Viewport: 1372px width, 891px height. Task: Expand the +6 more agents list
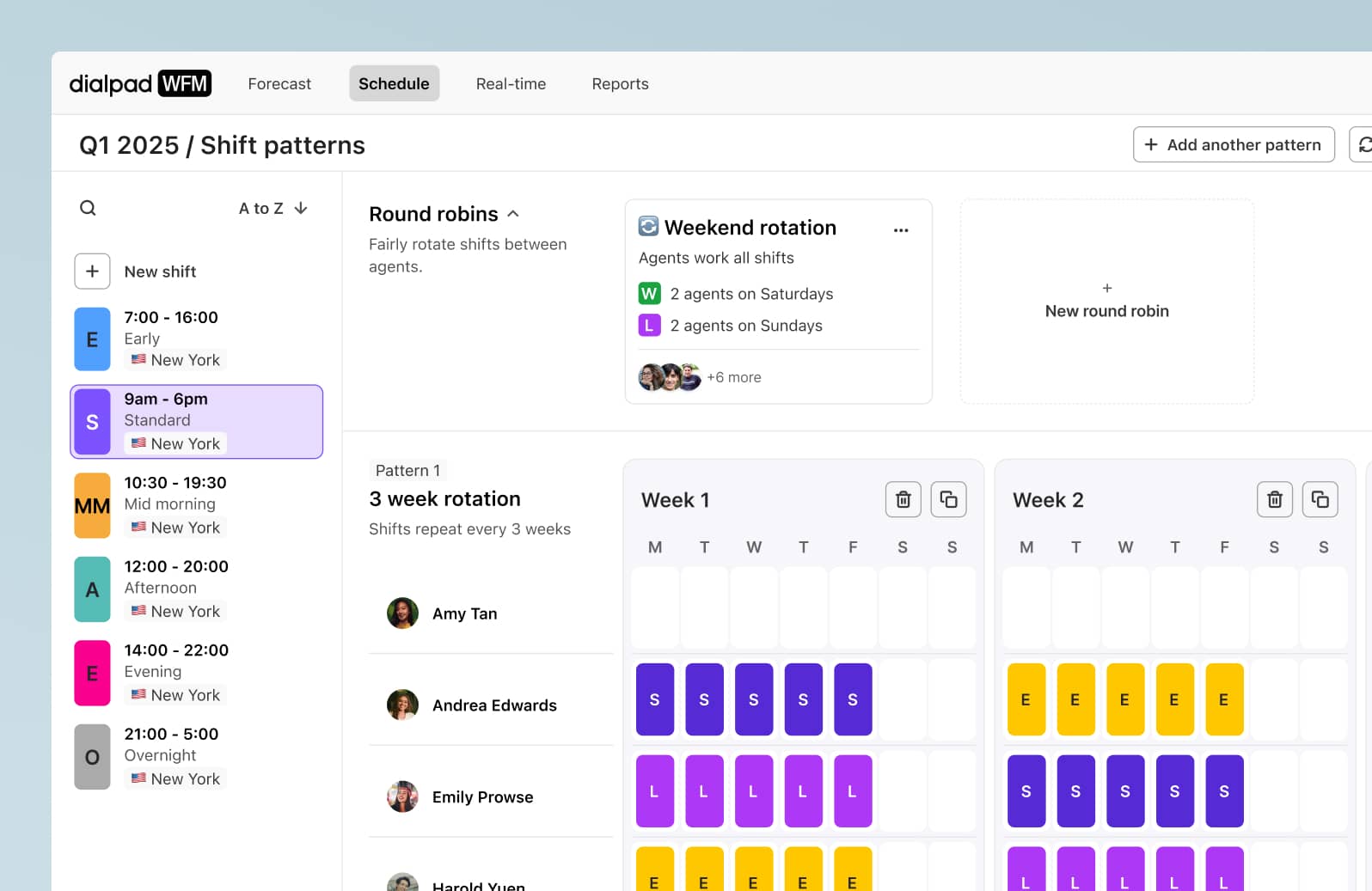click(733, 377)
